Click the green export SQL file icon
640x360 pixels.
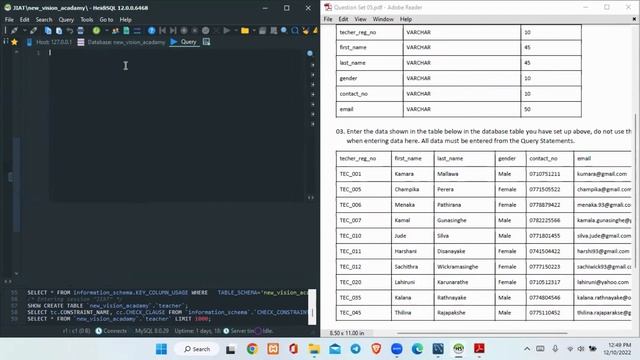coord(126,31)
